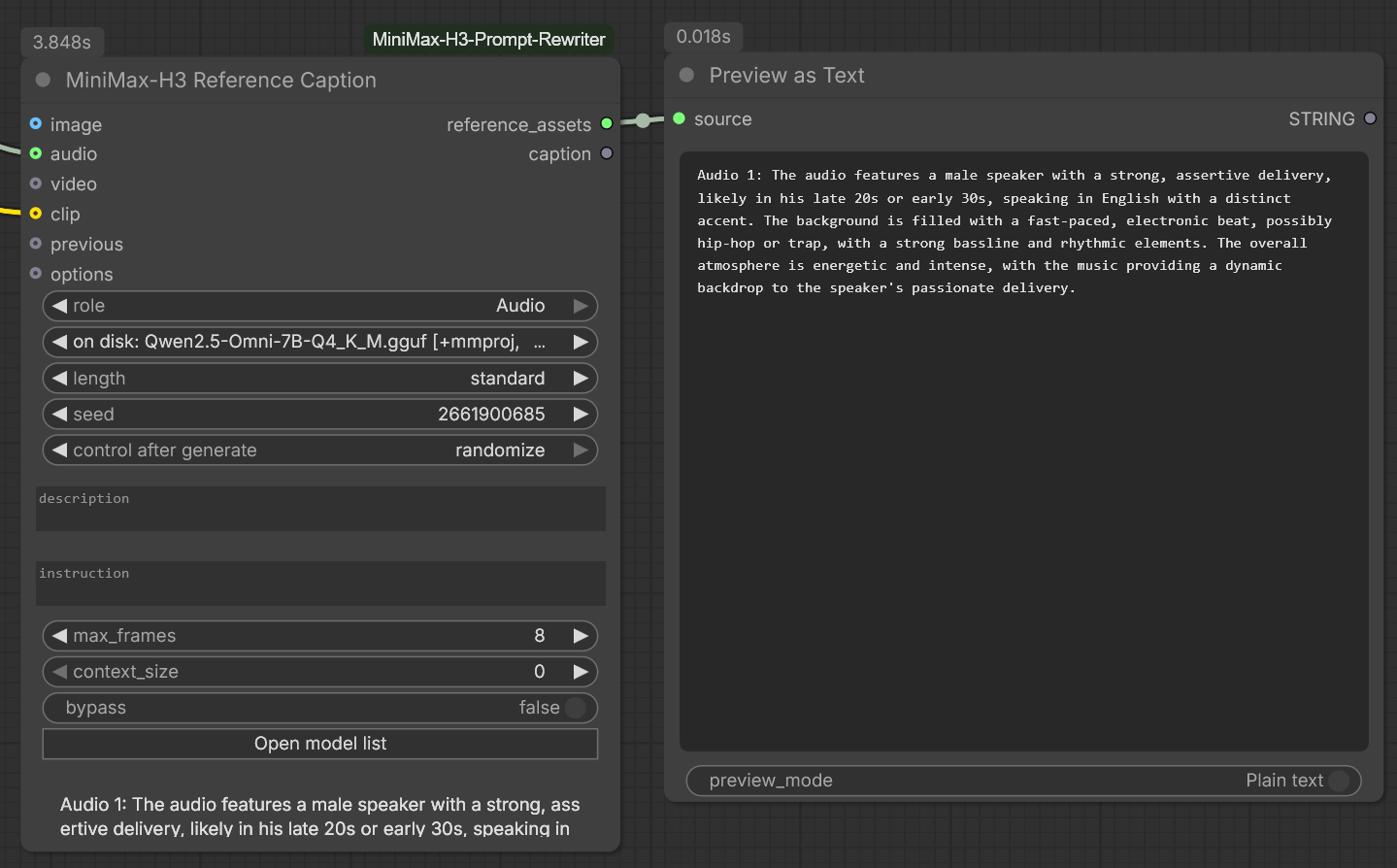Step control after generate forward with right arrow

(x=581, y=450)
